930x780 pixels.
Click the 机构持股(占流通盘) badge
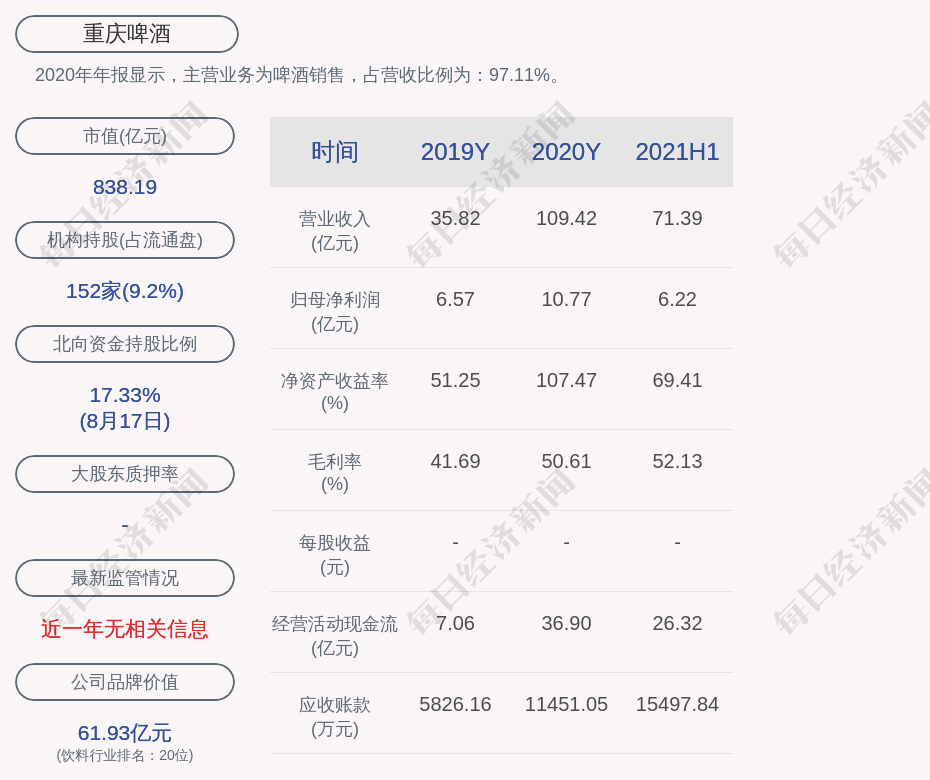124,240
